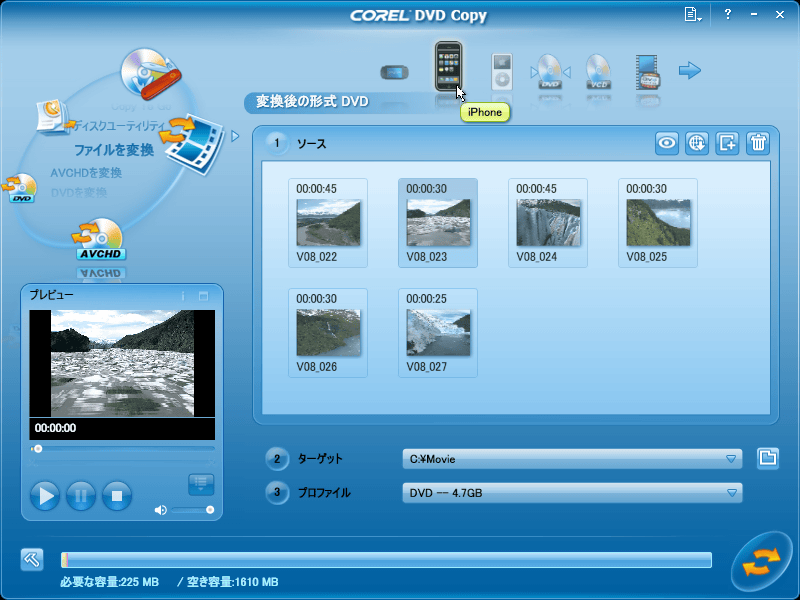This screenshot has width=800, height=600.
Task: Open the target path C:¥Movie dropdown
Action: click(572, 459)
